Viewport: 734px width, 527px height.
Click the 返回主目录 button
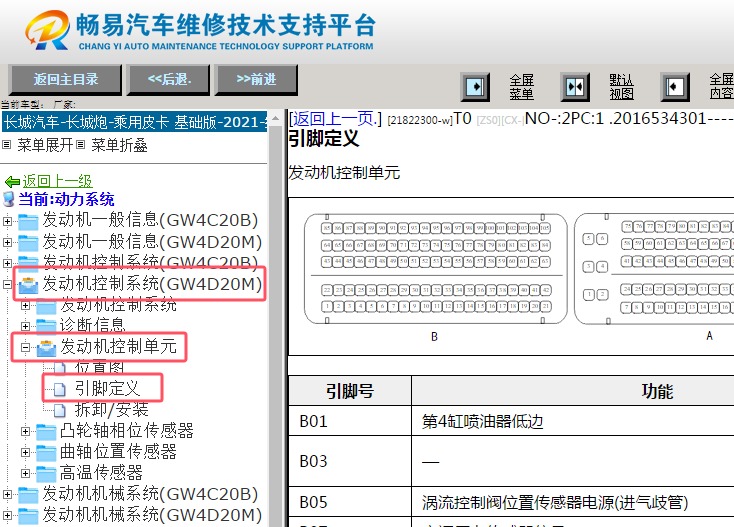click(x=65, y=80)
